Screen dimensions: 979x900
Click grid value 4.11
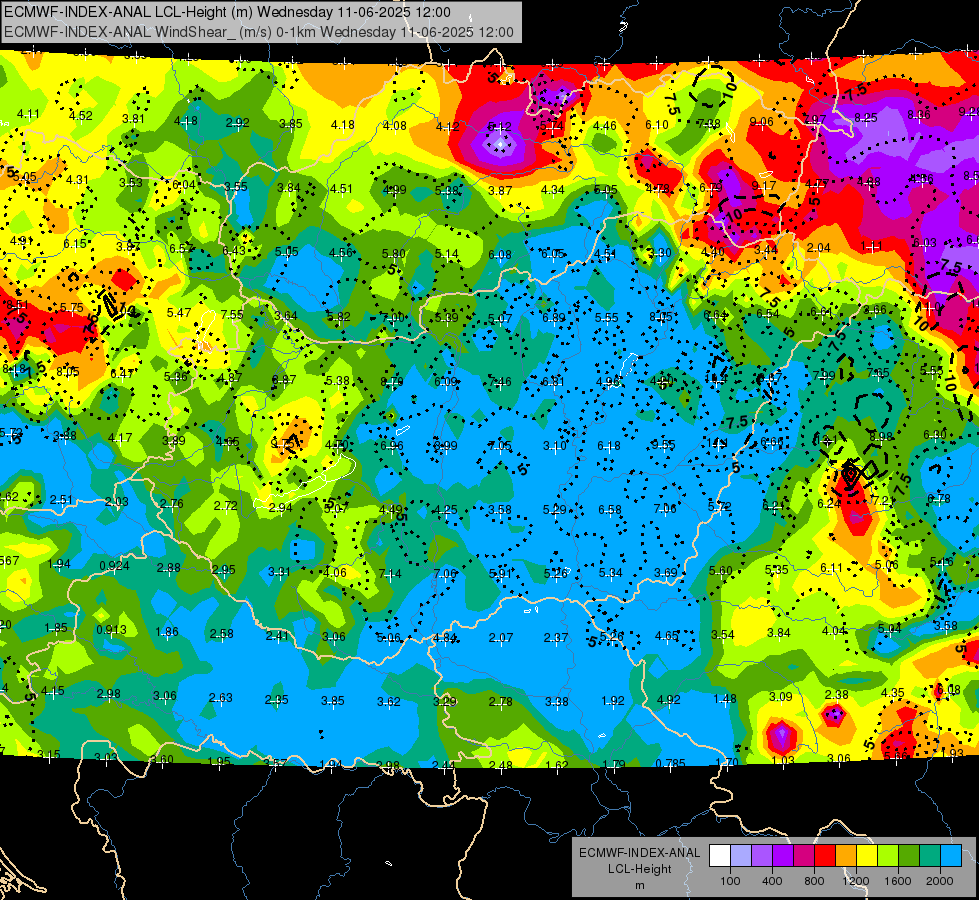(28, 114)
